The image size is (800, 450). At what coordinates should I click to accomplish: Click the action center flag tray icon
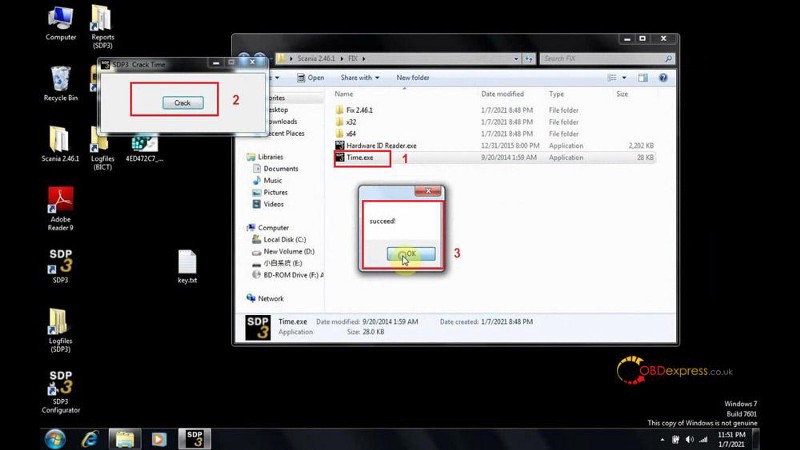(x=676, y=439)
